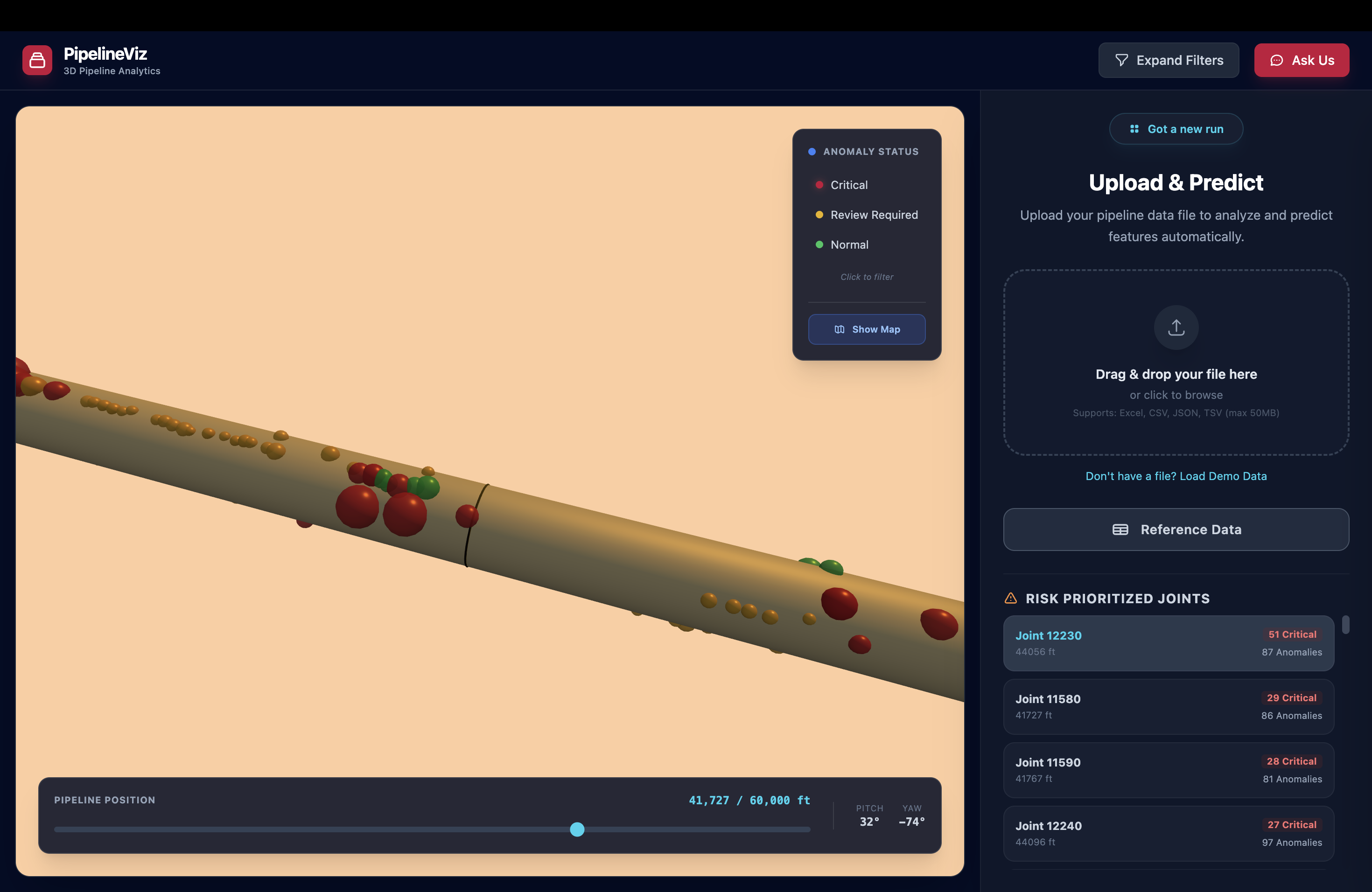Toggle the Critical anomaly status filter
The image size is (1372, 892).
pos(848,185)
